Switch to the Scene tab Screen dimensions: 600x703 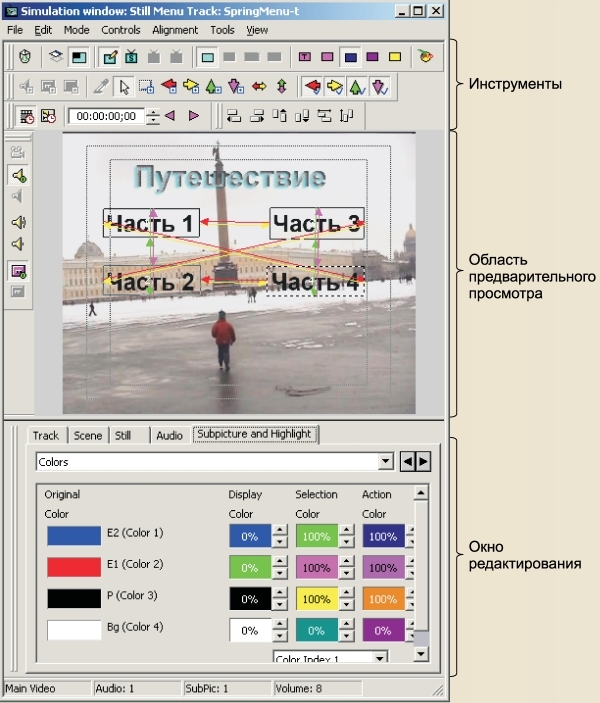(x=88, y=435)
